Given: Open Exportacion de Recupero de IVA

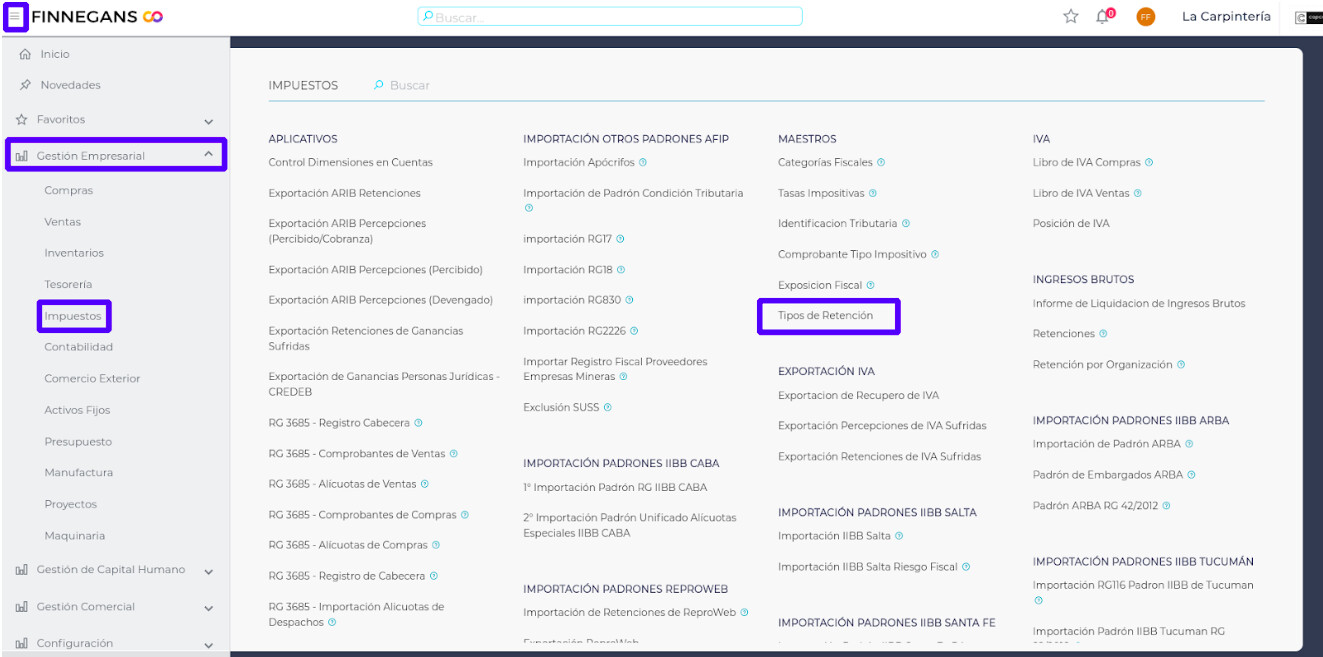Looking at the screenshot, I should click(x=859, y=395).
